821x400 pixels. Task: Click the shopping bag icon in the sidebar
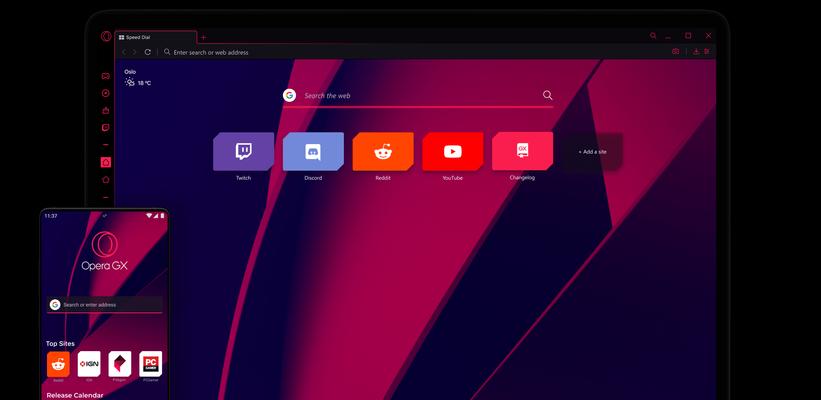(106, 110)
